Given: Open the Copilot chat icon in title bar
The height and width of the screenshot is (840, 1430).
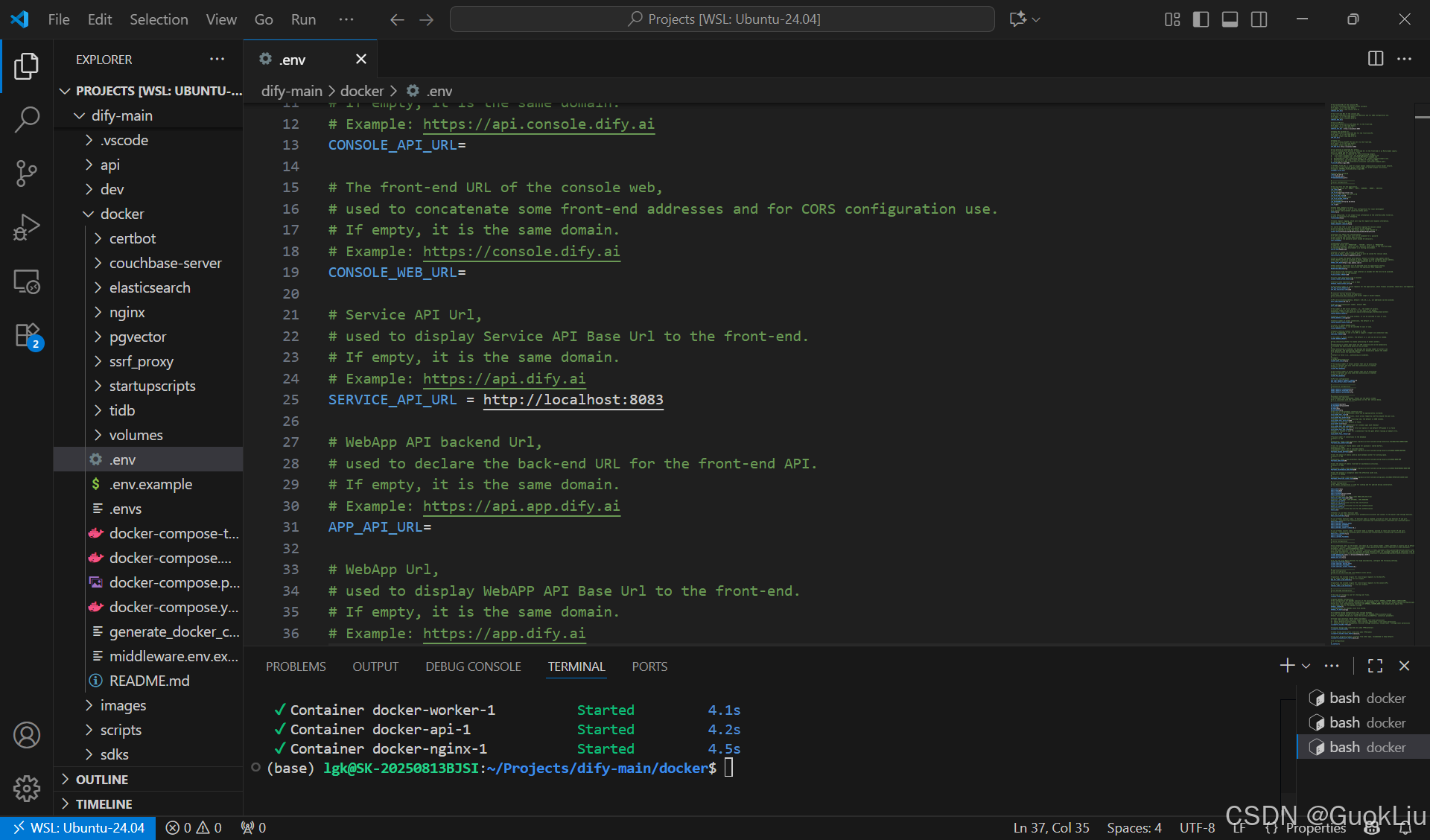Looking at the screenshot, I should tap(1017, 19).
